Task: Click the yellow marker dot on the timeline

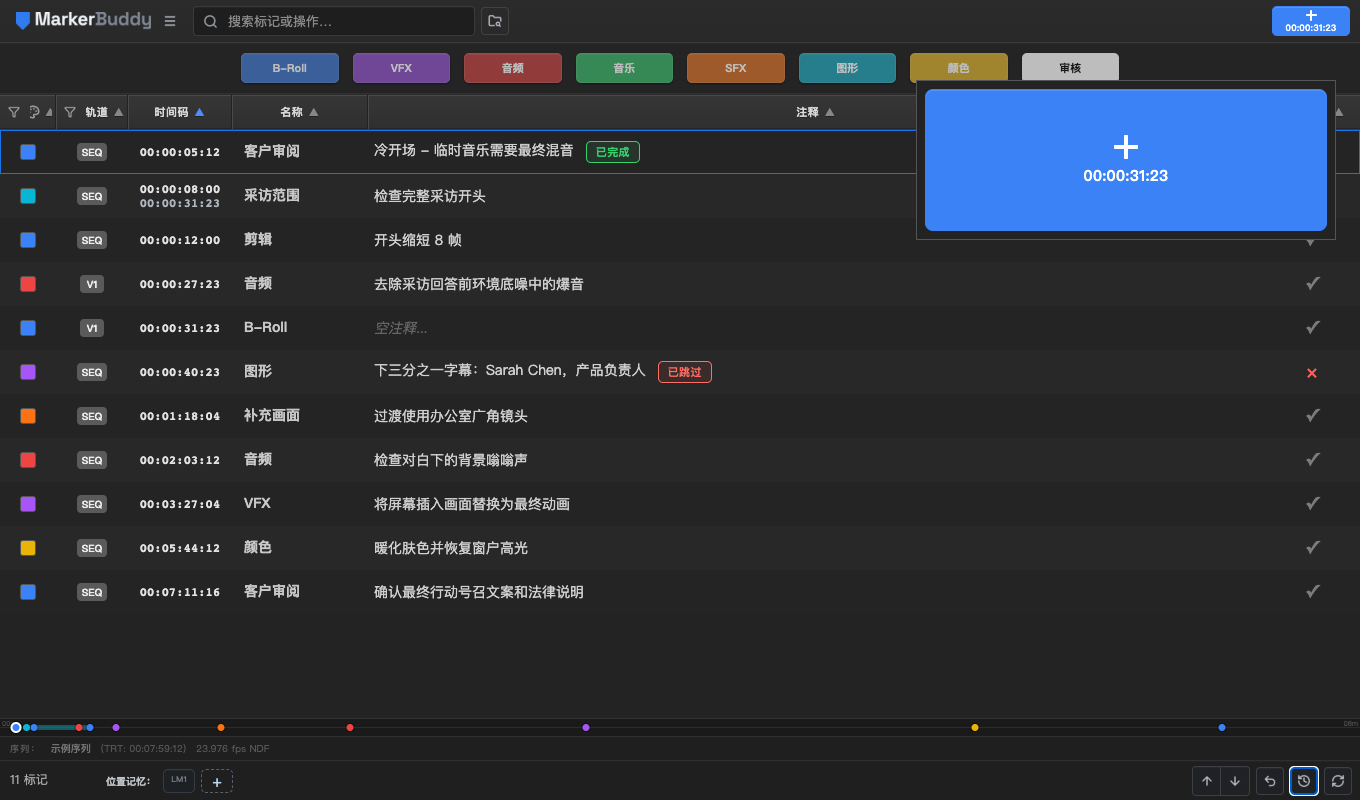Action: [975, 727]
